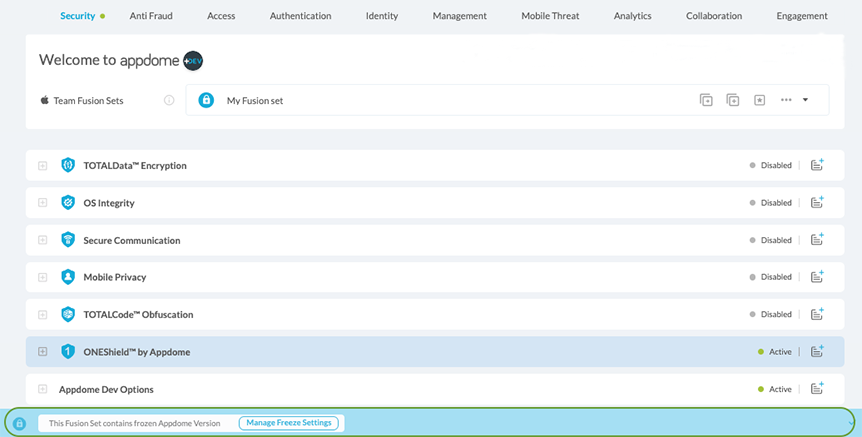This screenshot has height=437, width=862.
Task: Click the OS Integrity shield icon
Action: (68, 203)
